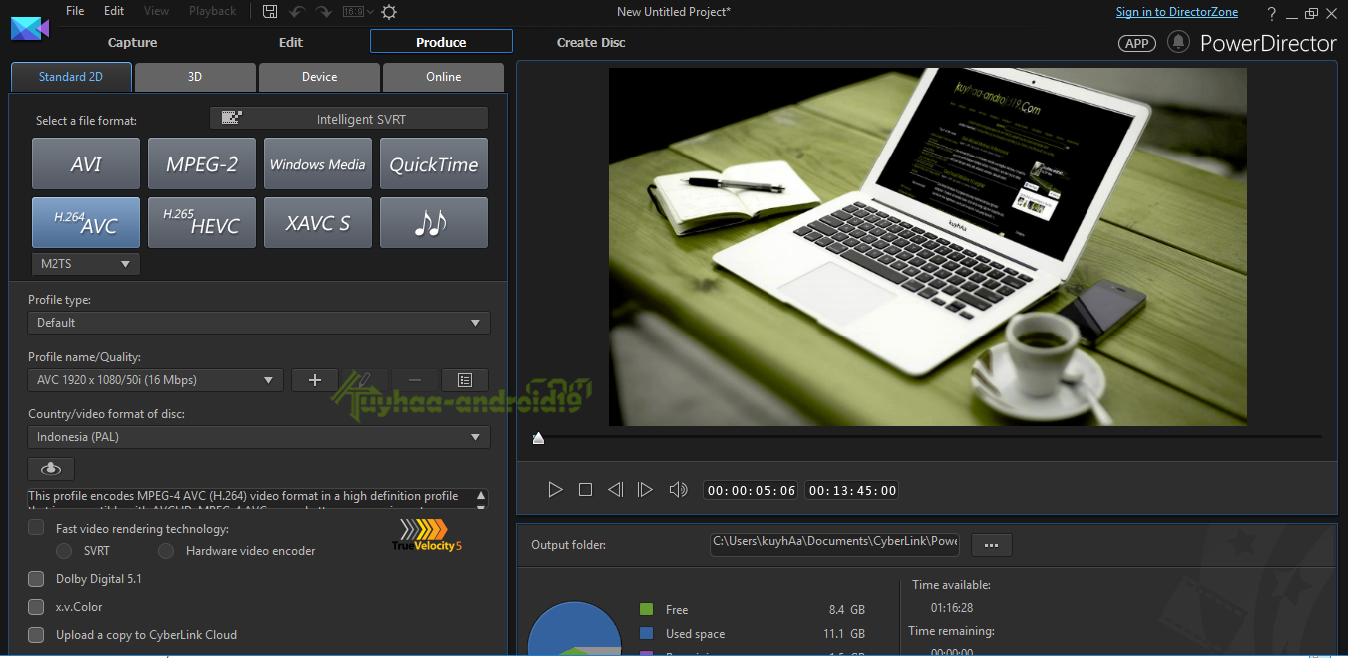This screenshot has width=1348, height=658.
Task: Click the preview seek slider handle
Action: tap(538, 437)
